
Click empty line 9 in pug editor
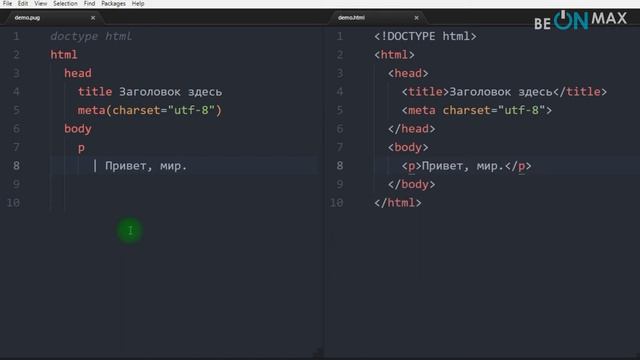184,184
